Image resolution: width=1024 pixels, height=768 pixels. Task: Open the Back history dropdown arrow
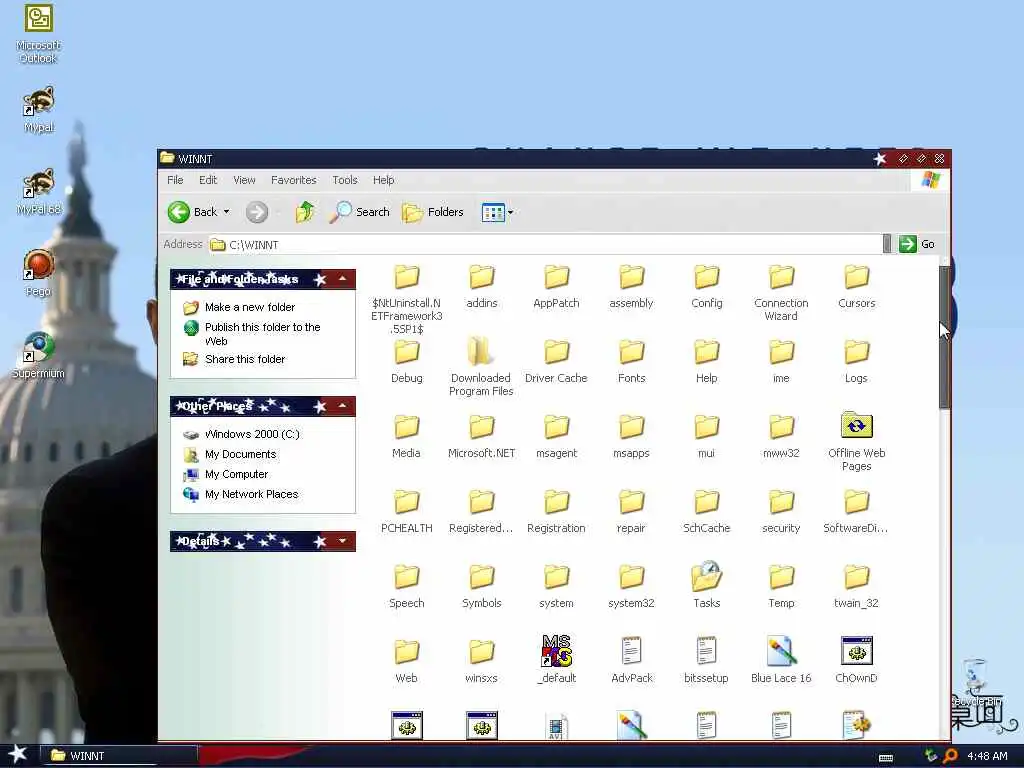[x=227, y=212]
